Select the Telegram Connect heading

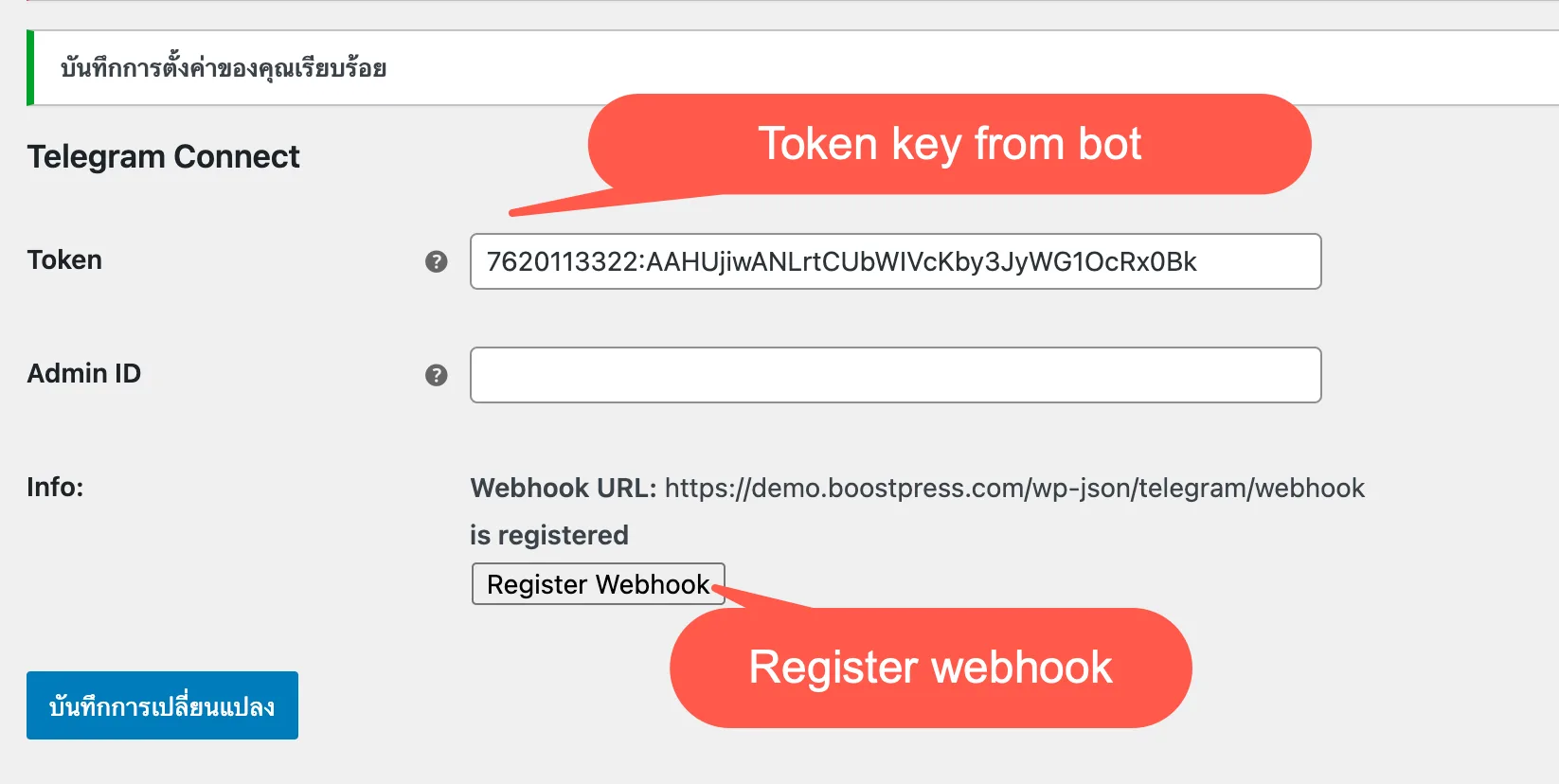coord(163,156)
